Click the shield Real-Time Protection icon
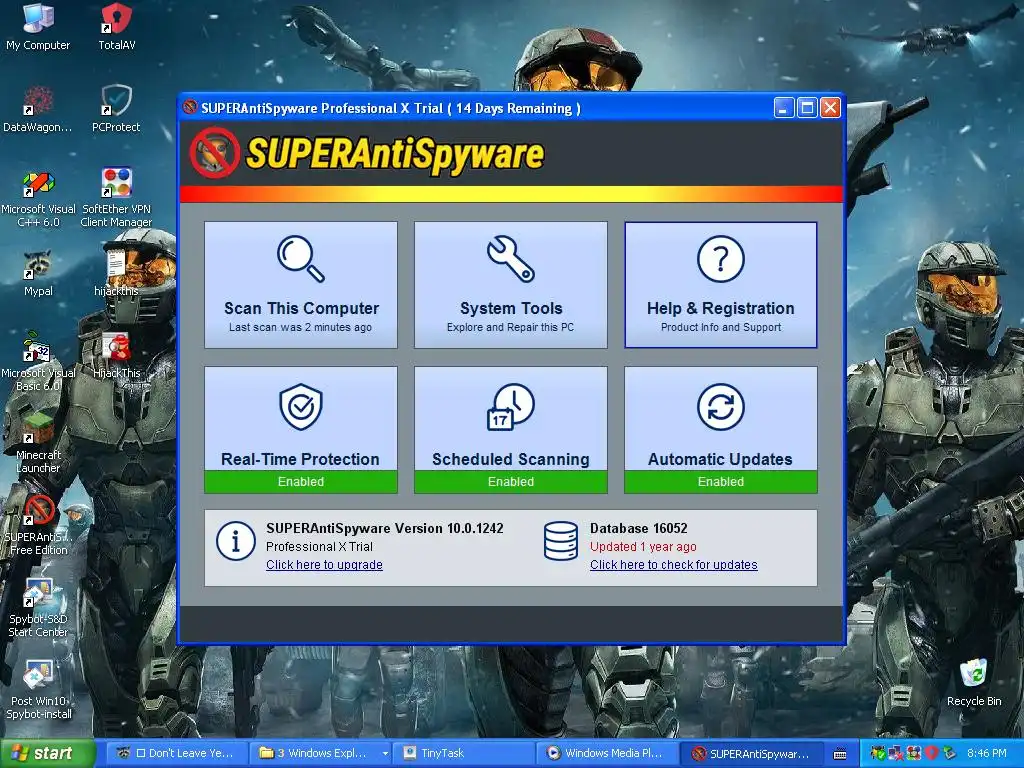The width and height of the screenshot is (1024, 768). tap(300, 406)
